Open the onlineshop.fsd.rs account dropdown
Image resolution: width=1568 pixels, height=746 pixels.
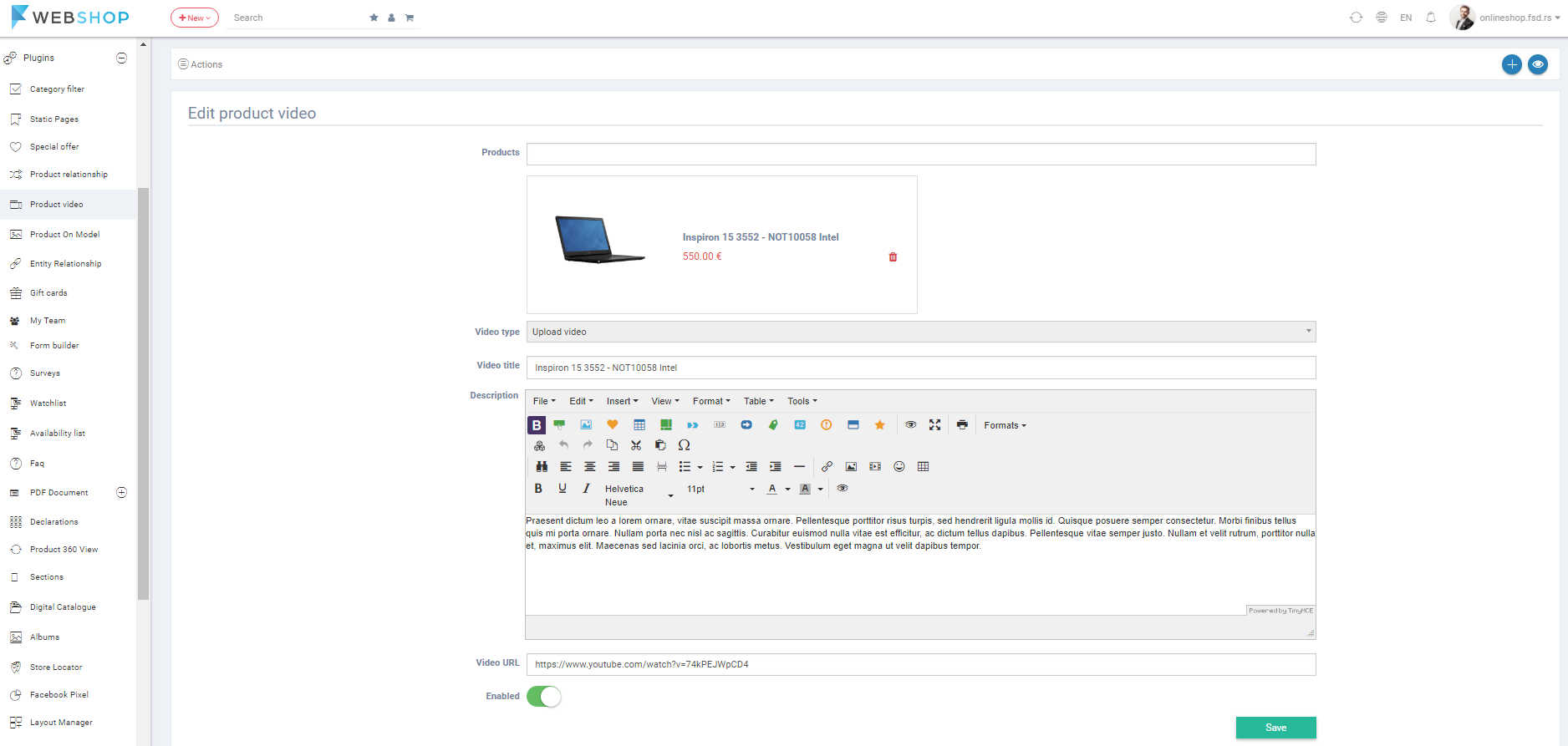pos(1520,18)
